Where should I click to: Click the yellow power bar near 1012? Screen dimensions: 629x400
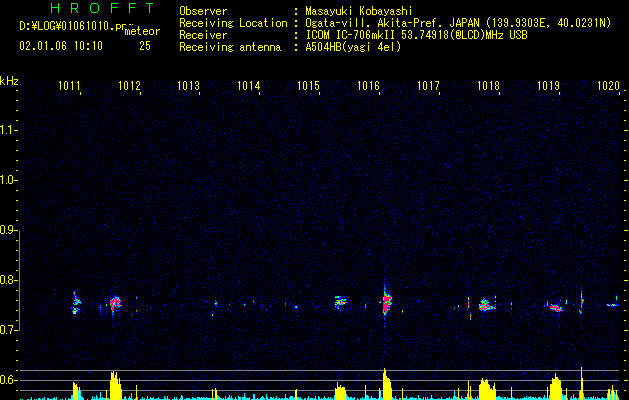point(116,386)
